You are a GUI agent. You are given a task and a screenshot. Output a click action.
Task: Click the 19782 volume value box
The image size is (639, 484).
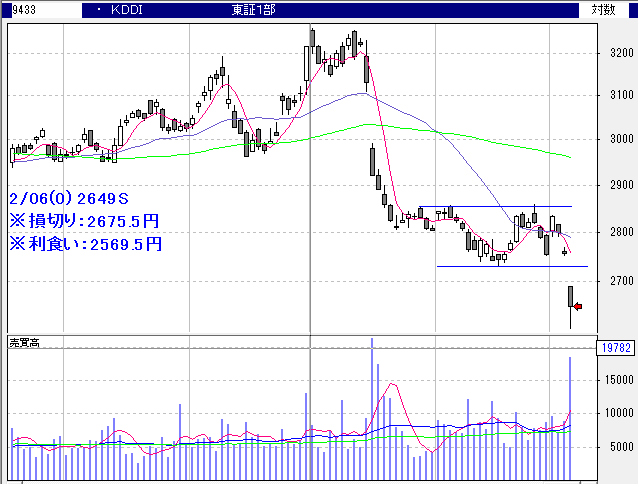(x=615, y=347)
